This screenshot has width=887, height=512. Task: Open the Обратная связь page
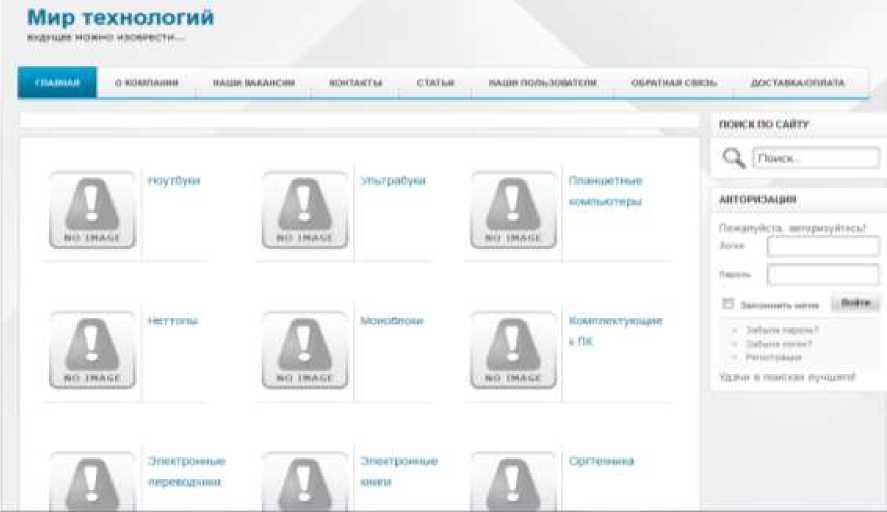coord(674,83)
